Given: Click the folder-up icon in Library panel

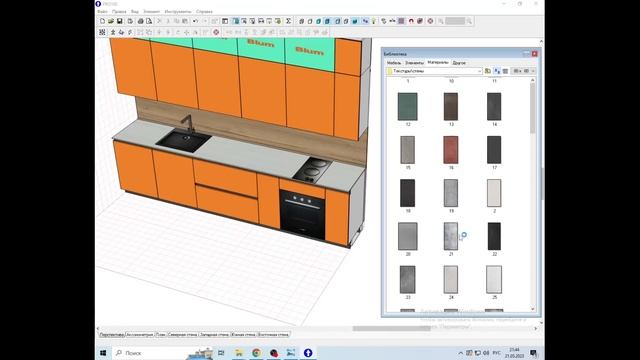Looking at the screenshot, I should (x=488, y=71).
